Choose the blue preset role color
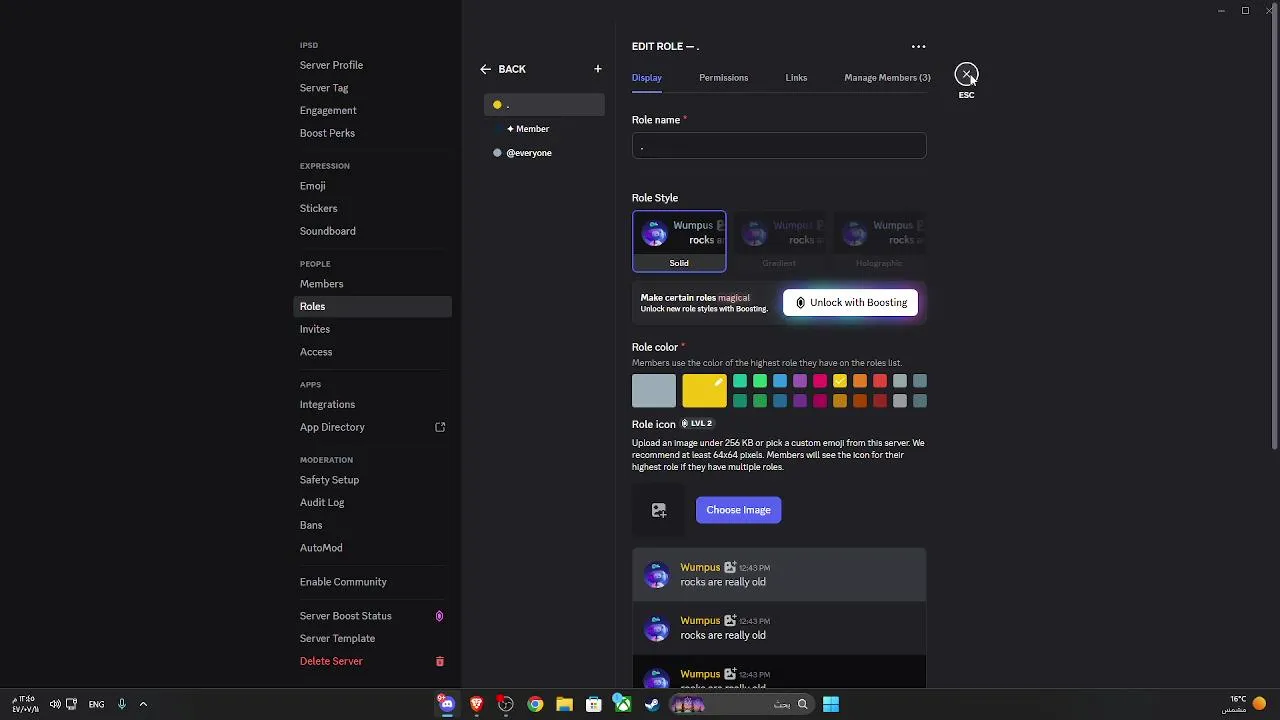The width and height of the screenshot is (1280, 720). coord(780,381)
